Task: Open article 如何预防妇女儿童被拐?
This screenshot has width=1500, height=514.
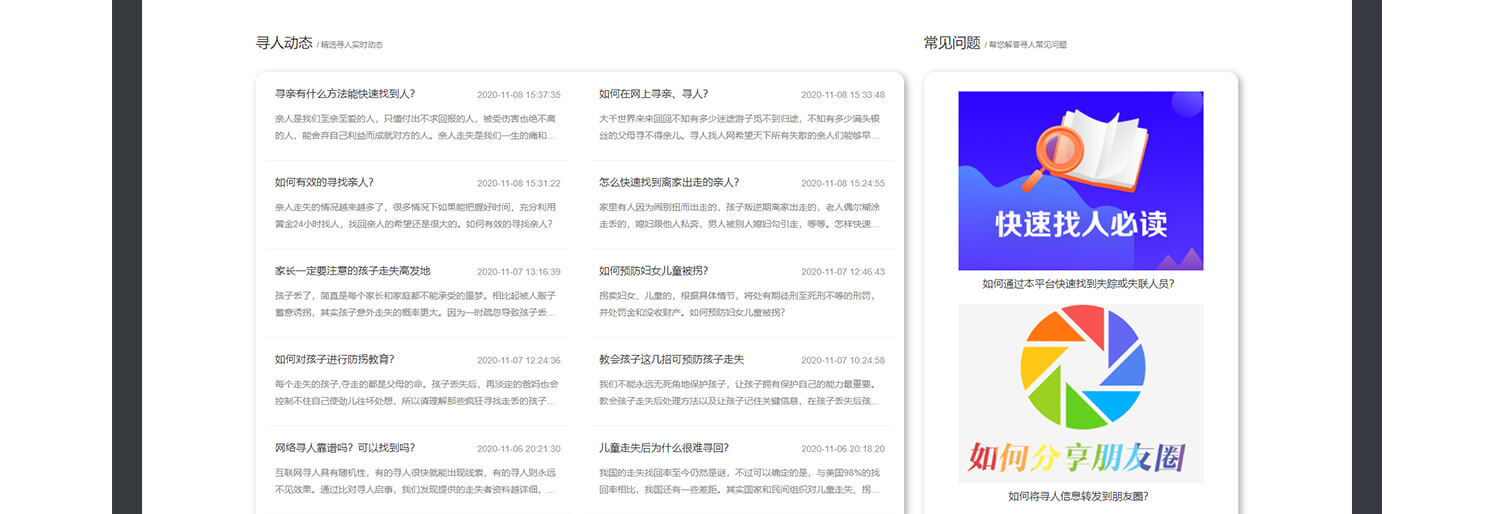Action: click(654, 271)
